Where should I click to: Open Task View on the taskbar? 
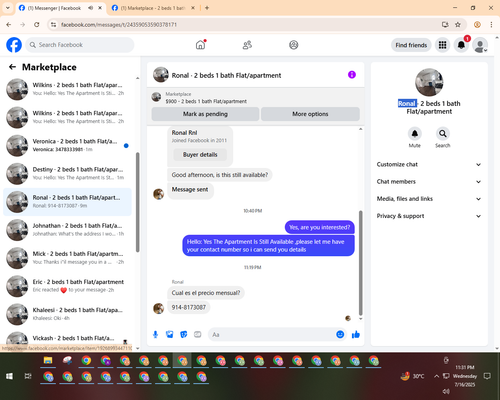pos(28,376)
